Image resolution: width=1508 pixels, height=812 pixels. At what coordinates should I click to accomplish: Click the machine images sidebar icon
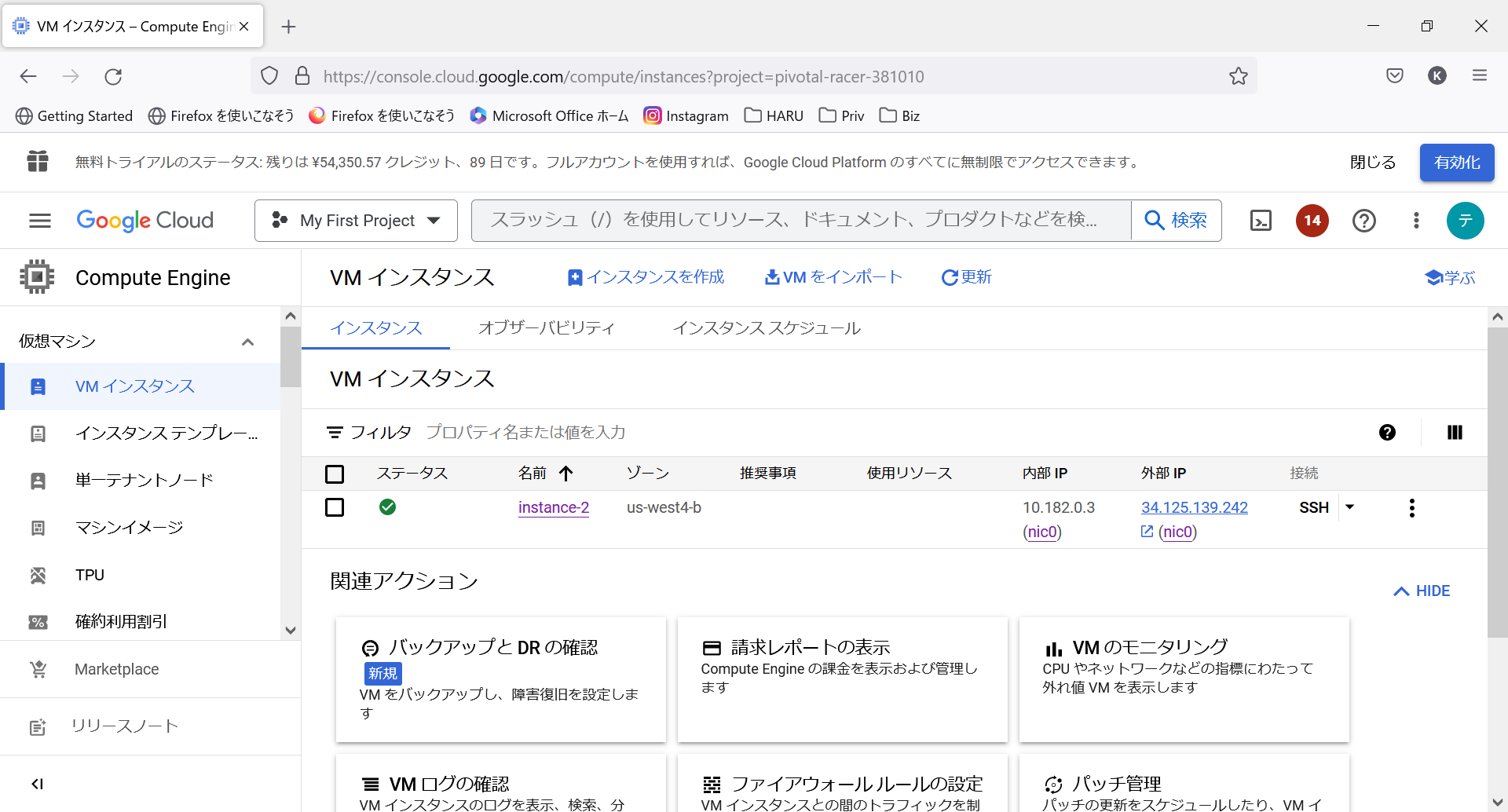pos(38,528)
